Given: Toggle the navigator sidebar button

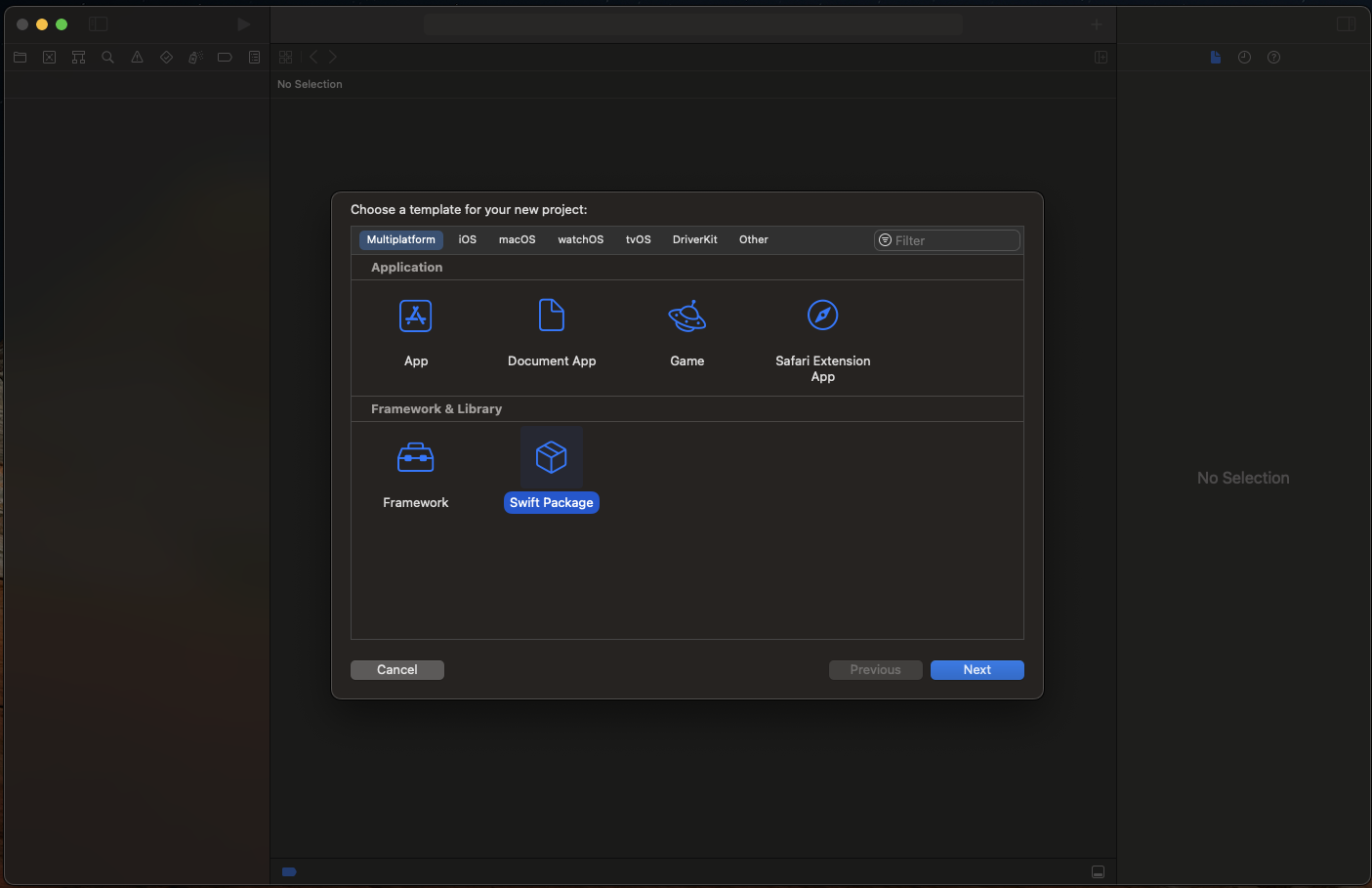Looking at the screenshot, I should tap(99, 24).
